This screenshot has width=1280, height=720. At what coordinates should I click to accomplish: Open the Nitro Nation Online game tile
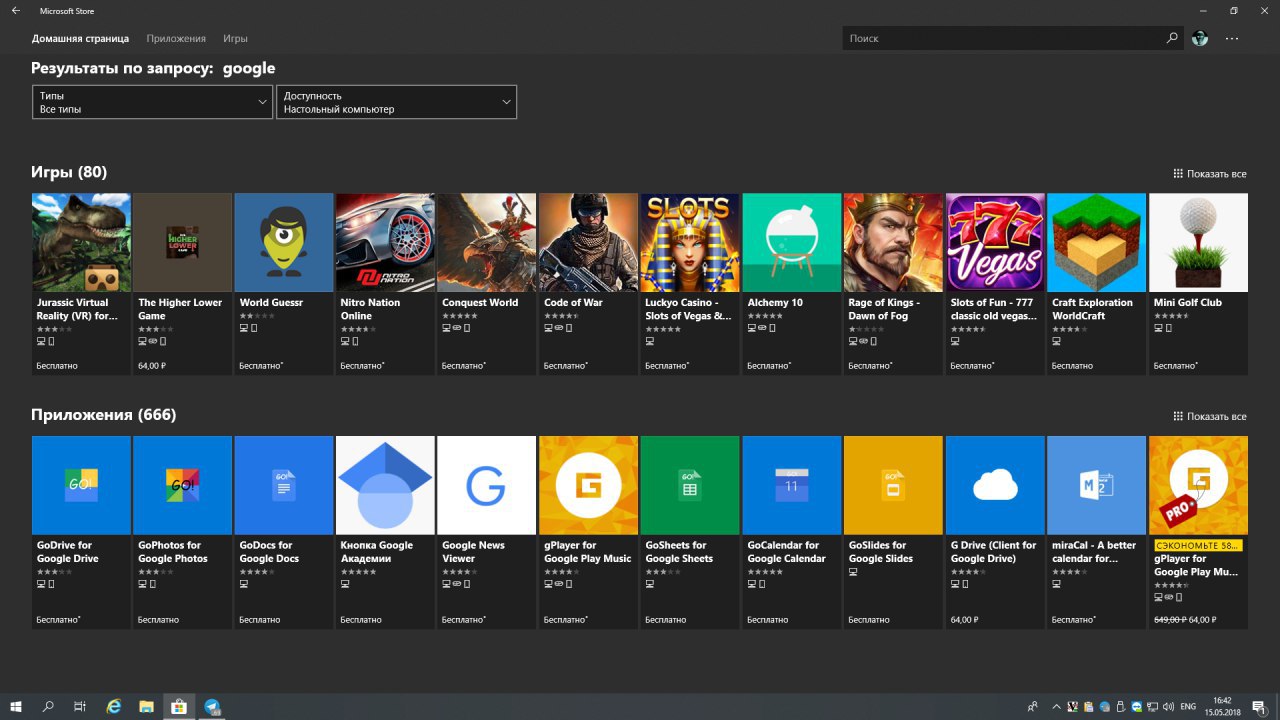386,284
